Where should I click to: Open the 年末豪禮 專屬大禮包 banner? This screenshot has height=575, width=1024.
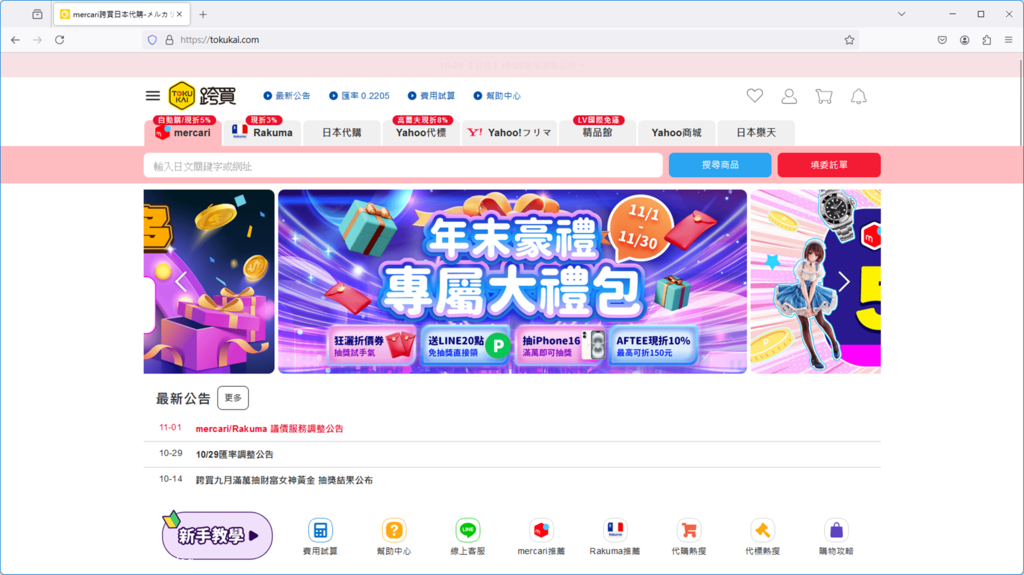[x=512, y=282]
